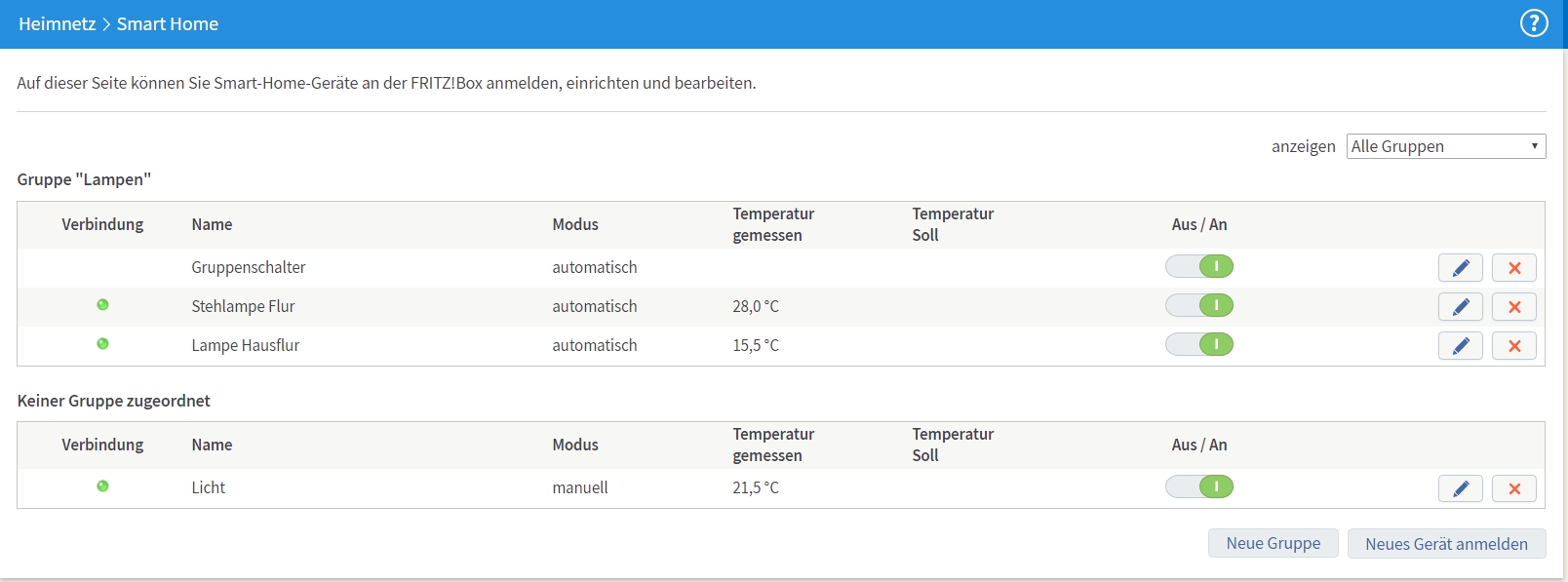The height and width of the screenshot is (582, 1568).
Task: Select Smart Home in the breadcrumb
Action: [168, 24]
